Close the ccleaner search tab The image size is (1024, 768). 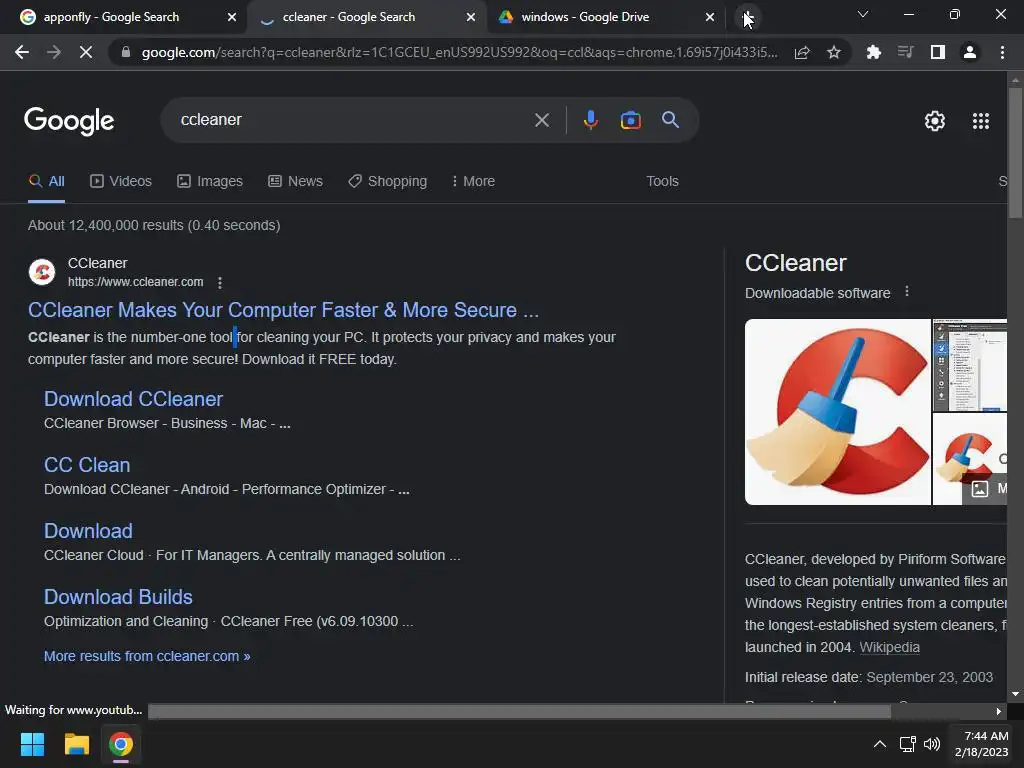click(x=470, y=17)
